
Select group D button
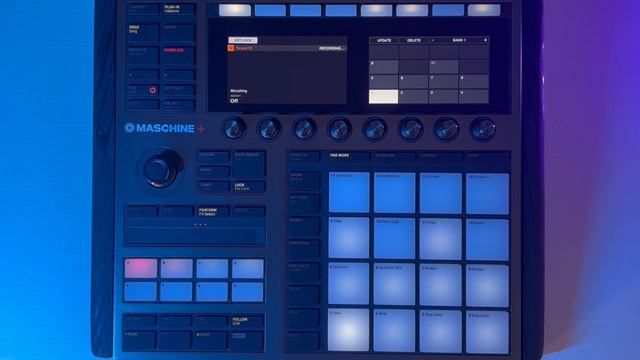248,269
